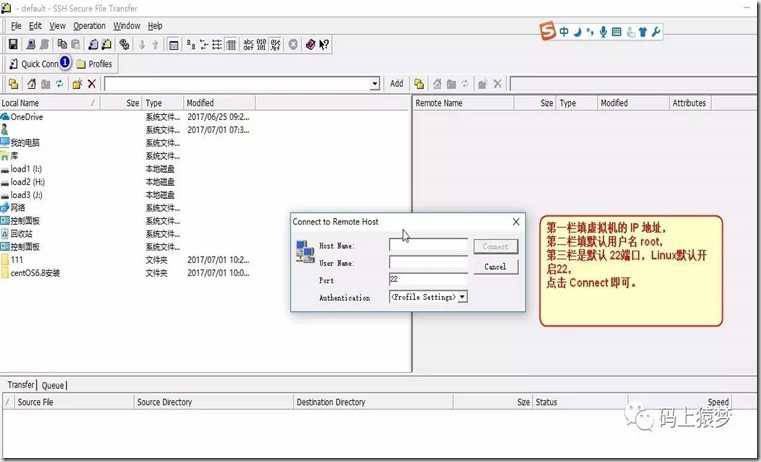
Task: Open a New Terminal Window via toolbar icon
Action: [x=93, y=45]
